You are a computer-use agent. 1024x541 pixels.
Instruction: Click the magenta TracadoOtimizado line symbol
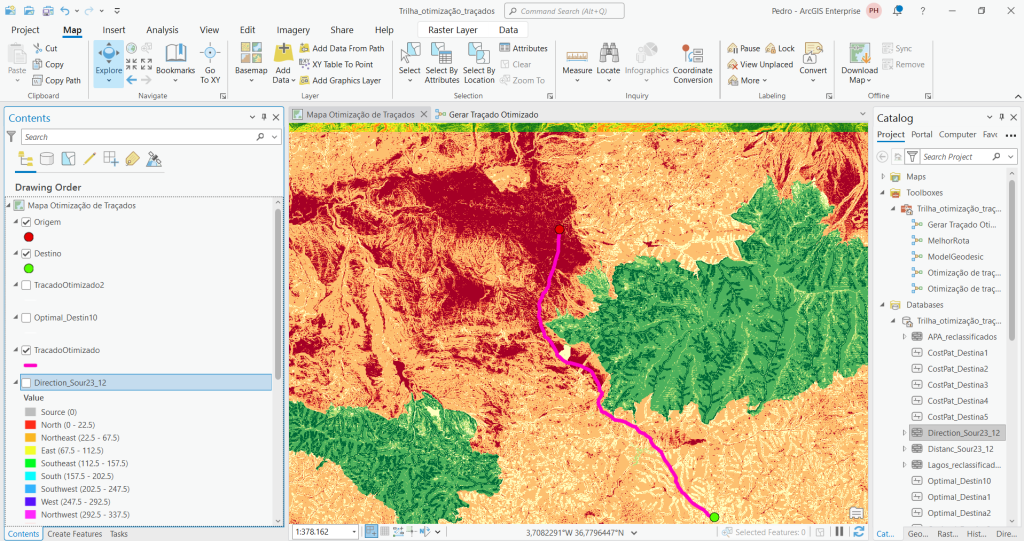coord(30,365)
